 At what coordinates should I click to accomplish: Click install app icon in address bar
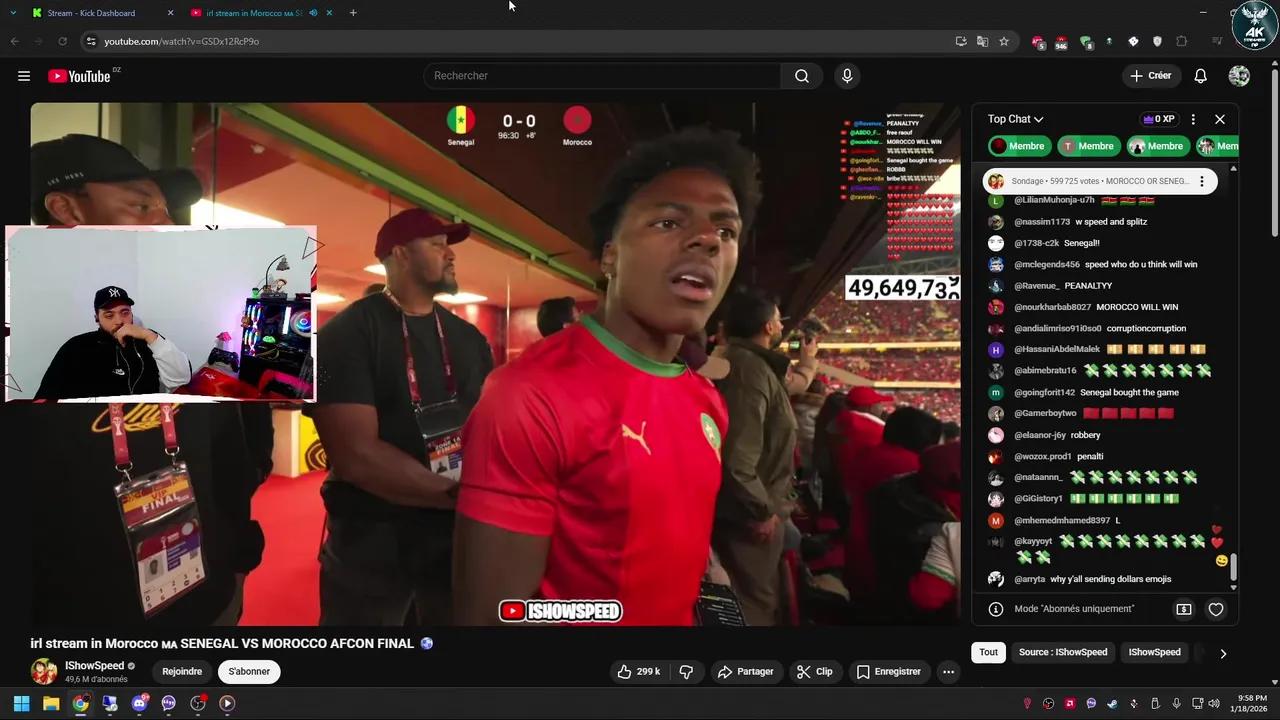961,41
